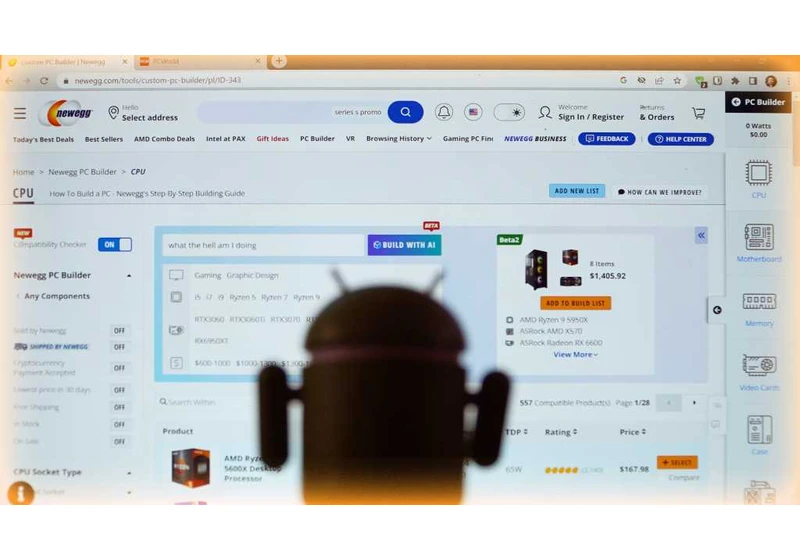Image resolution: width=800 pixels, height=560 pixels.
Task: Toggle the Compatibility Checker ON switch
Action: 115,245
